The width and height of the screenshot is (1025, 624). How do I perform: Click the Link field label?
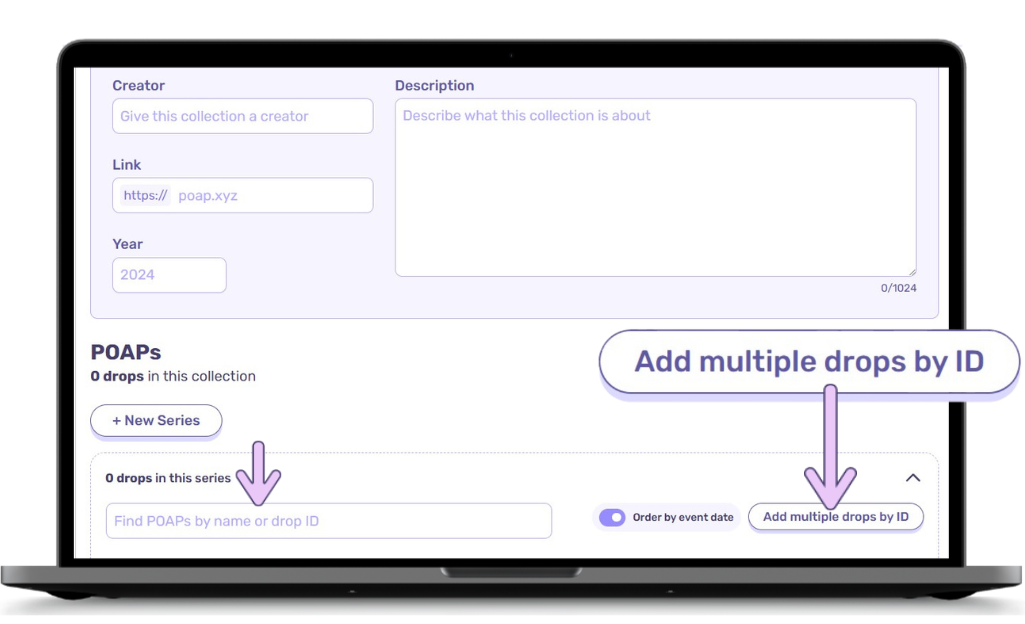[127, 165]
